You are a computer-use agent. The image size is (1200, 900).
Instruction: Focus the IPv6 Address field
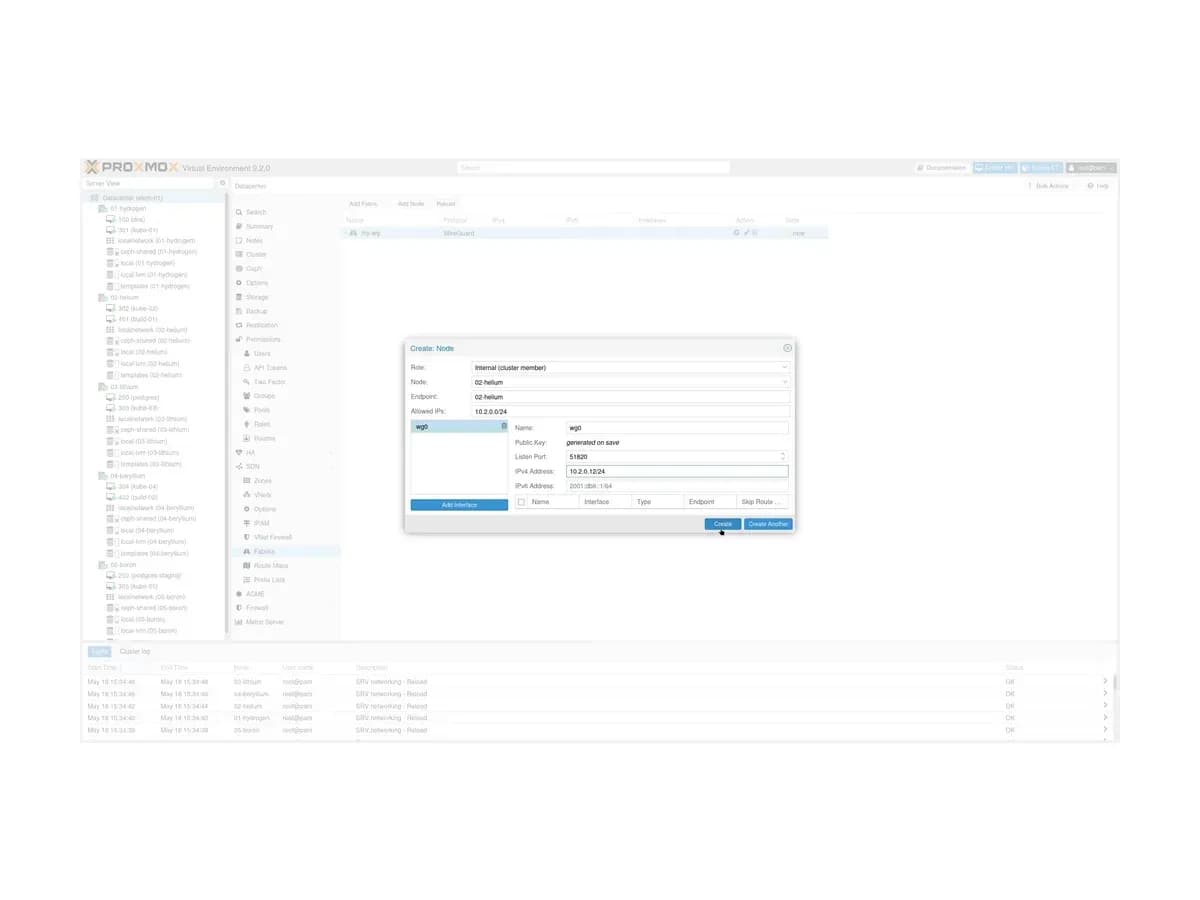[x=677, y=486]
